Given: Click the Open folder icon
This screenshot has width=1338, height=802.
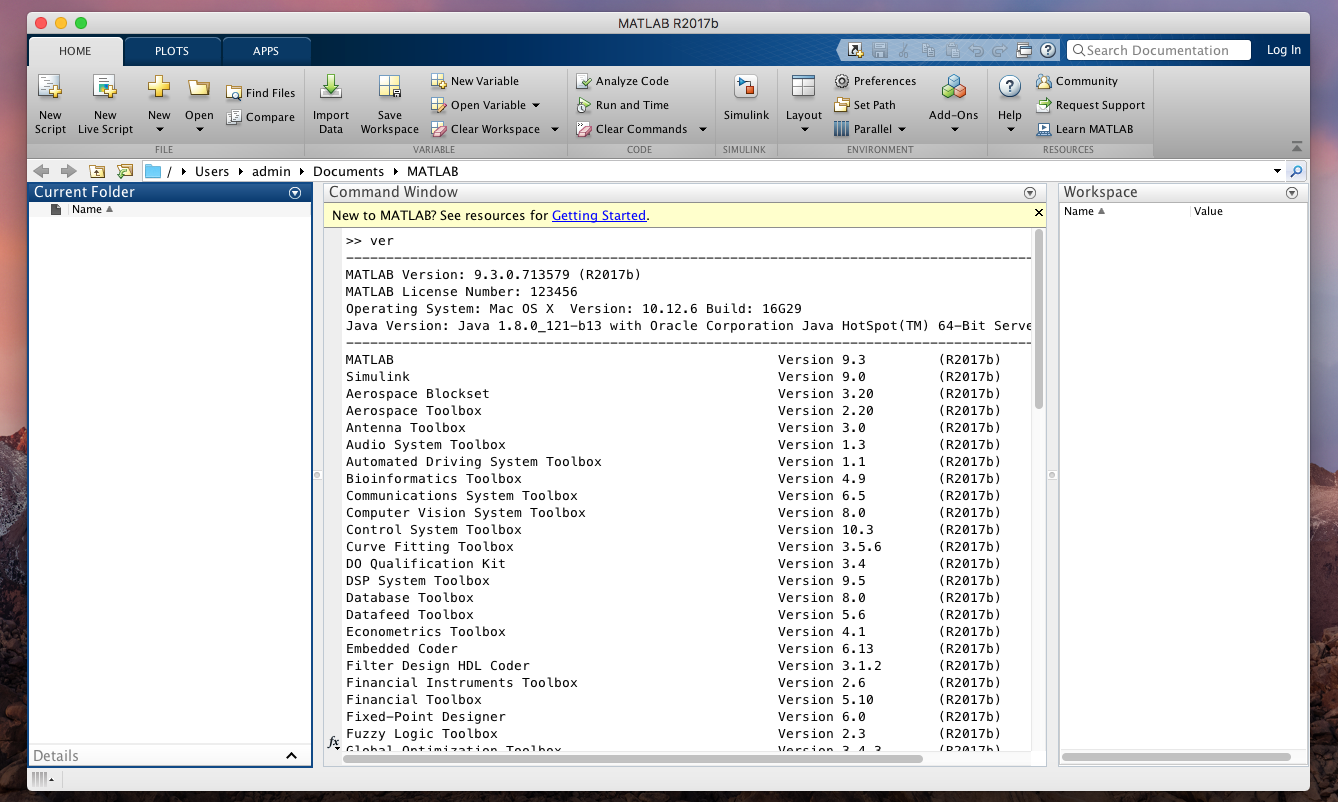Looking at the screenshot, I should coord(199,88).
